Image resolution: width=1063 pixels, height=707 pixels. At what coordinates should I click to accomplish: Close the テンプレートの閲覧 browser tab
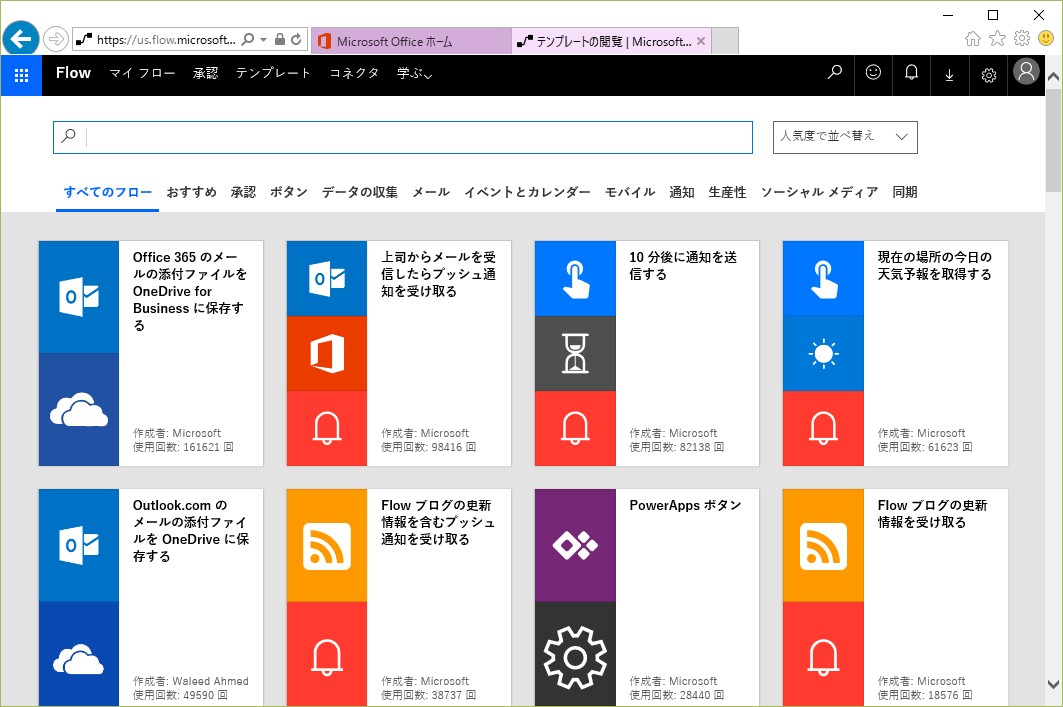[701, 41]
